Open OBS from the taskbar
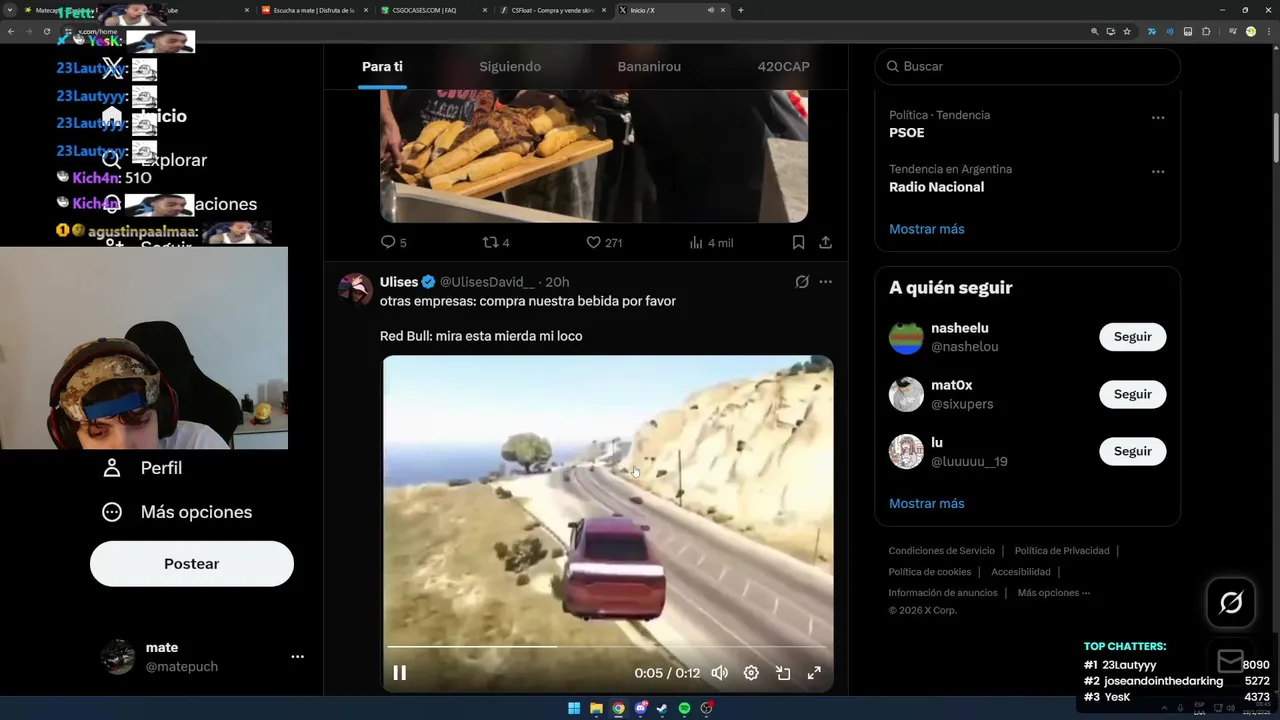 pyautogui.click(x=707, y=708)
